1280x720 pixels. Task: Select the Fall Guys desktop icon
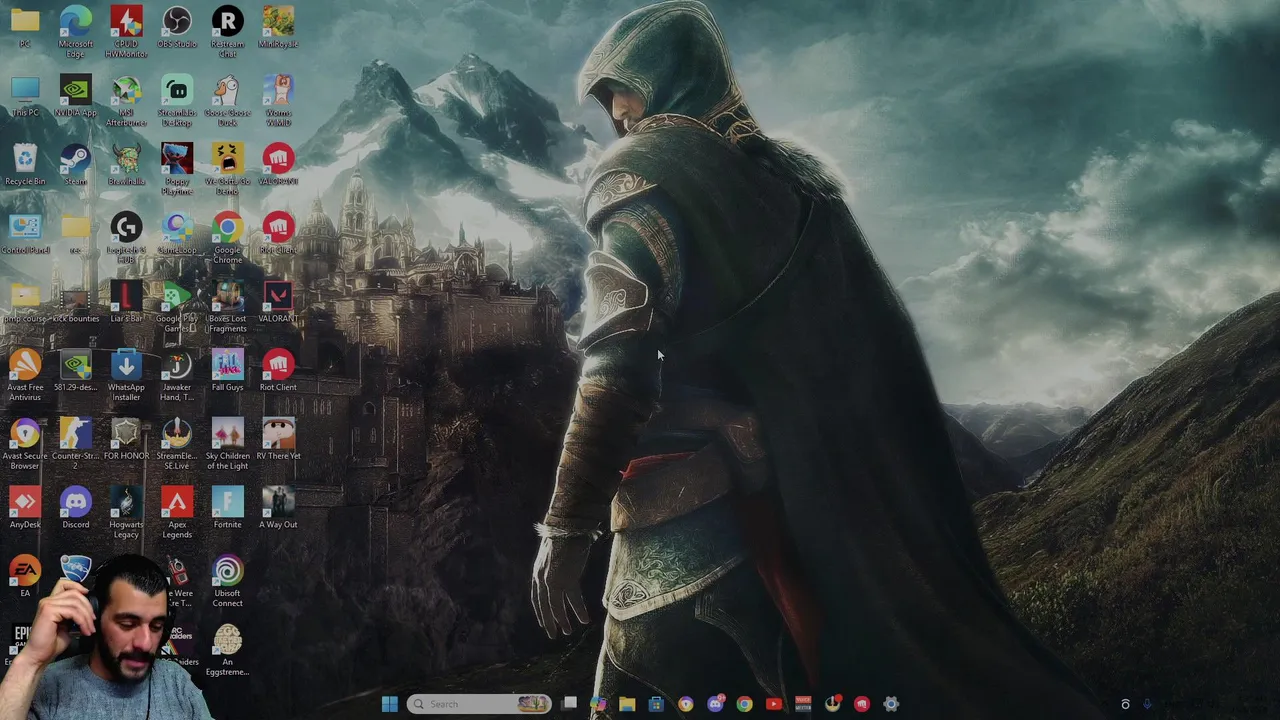coord(227,370)
